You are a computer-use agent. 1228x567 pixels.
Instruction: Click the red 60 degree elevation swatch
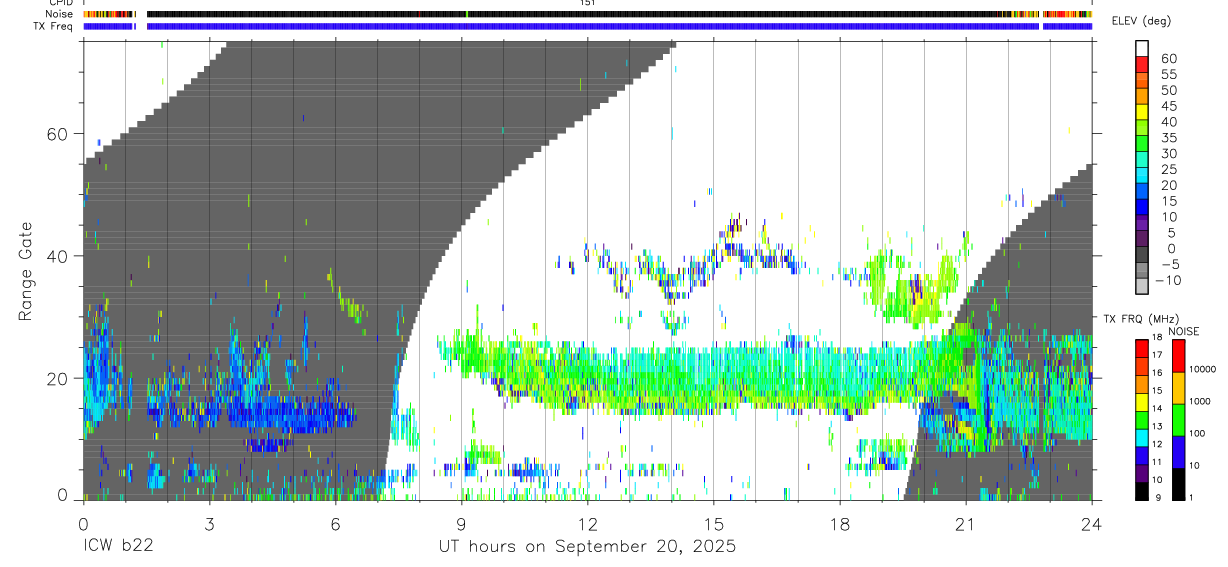[x=1142, y=64]
